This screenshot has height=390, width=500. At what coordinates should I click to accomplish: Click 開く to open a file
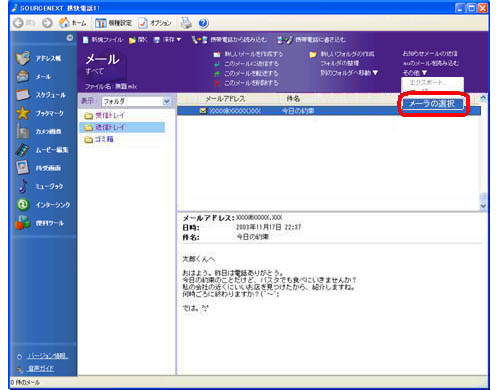pos(138,40)
